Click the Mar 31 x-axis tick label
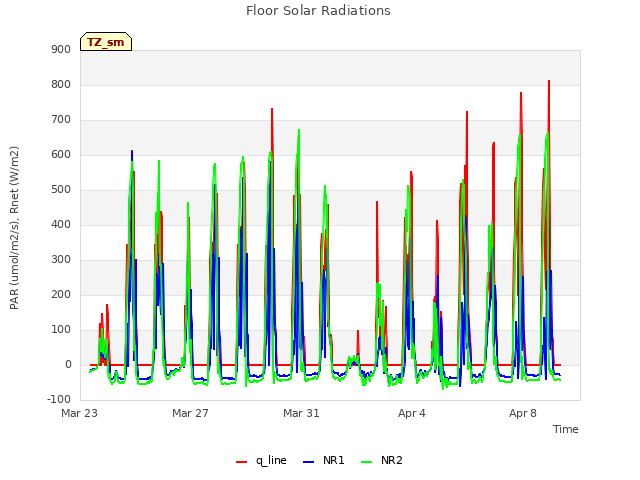 pyautogui.click(x=301, y=413)
